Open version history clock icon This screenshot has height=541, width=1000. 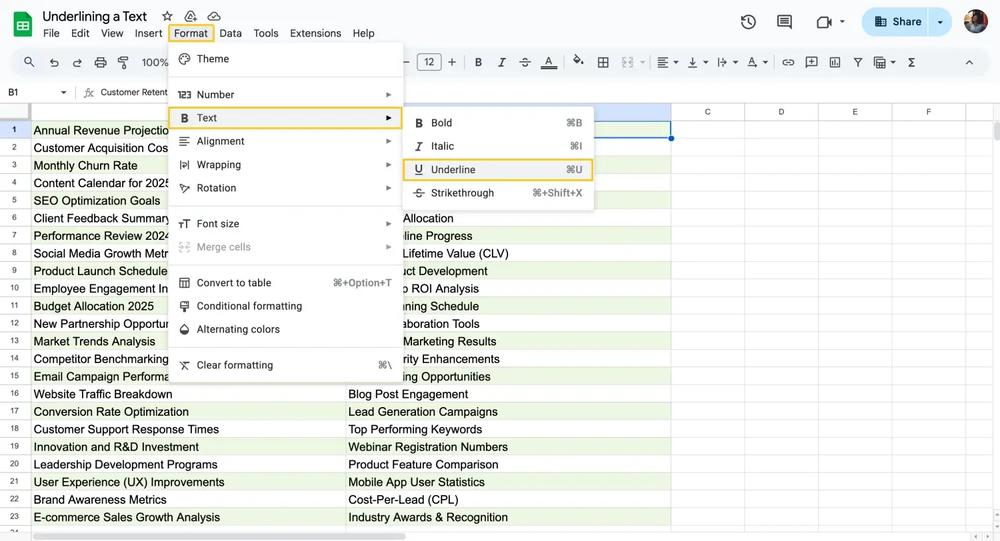click(x=748, y=22)
